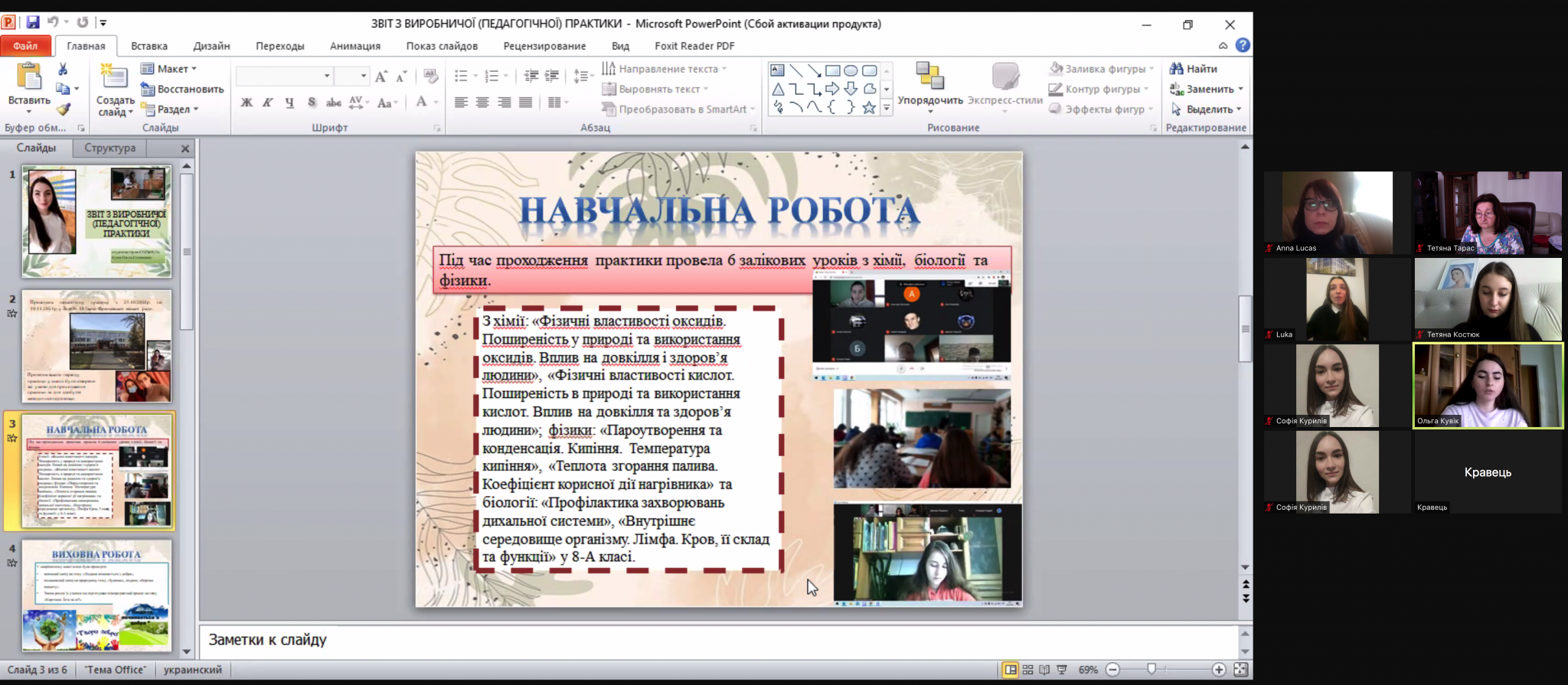Viewport: 1568px width, 685px height.
Task: Open the font name combo box
Action: point(283,76)
